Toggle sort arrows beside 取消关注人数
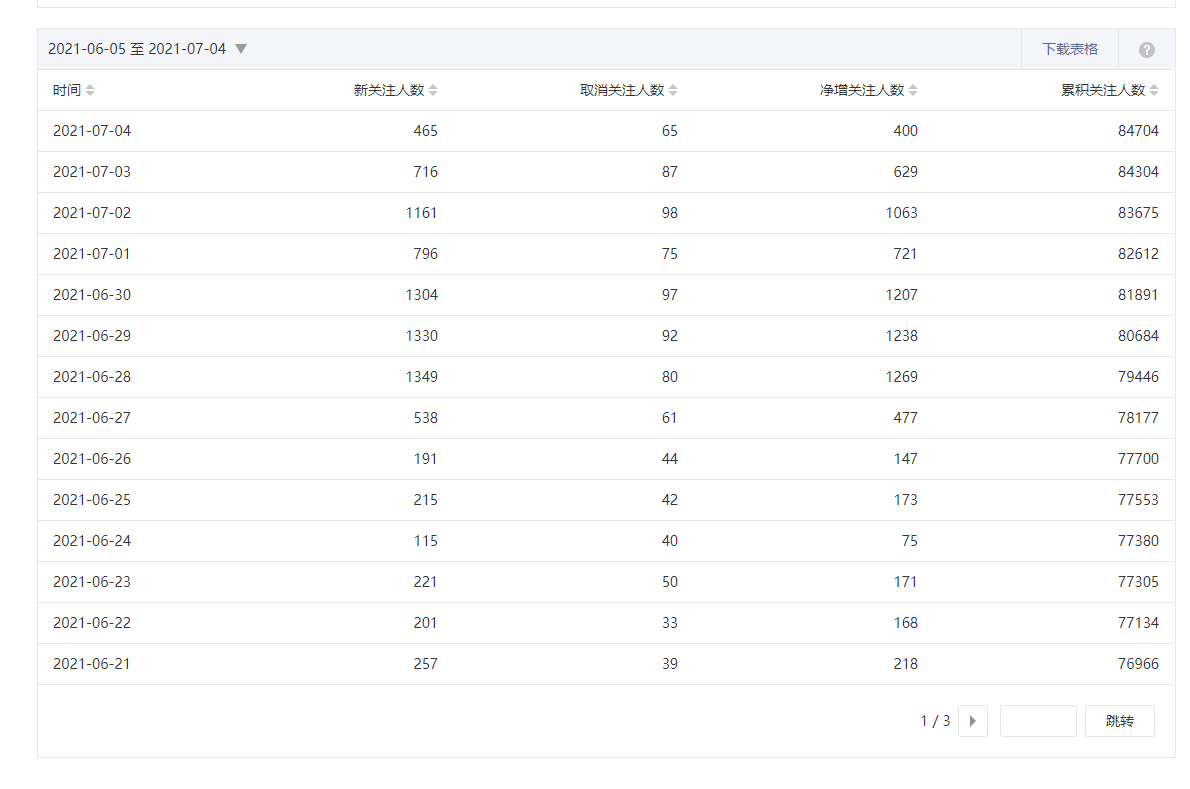This screenshot has height=789, width=1190. [673, 90]
